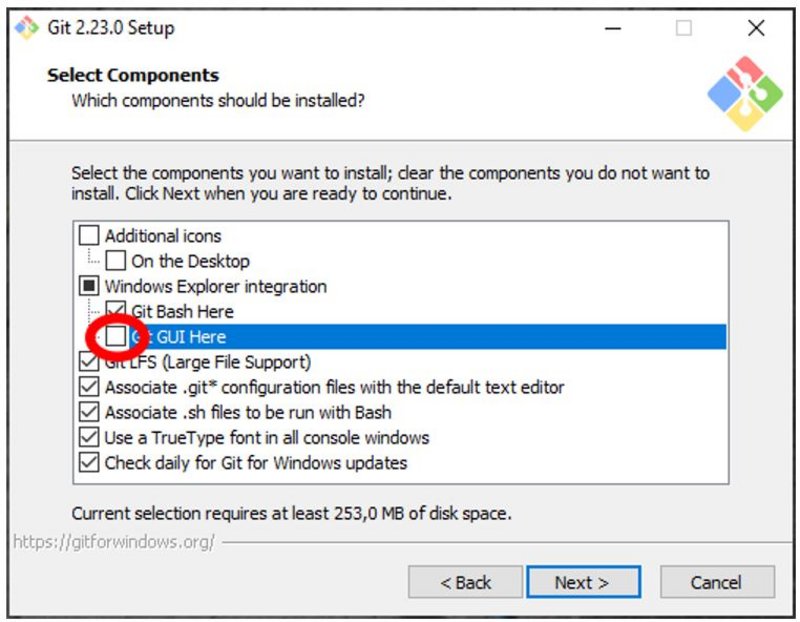Toggle Associate .sh files to run with Bash
The width and height of the screenshot is (800, 622).
point(89,412)
